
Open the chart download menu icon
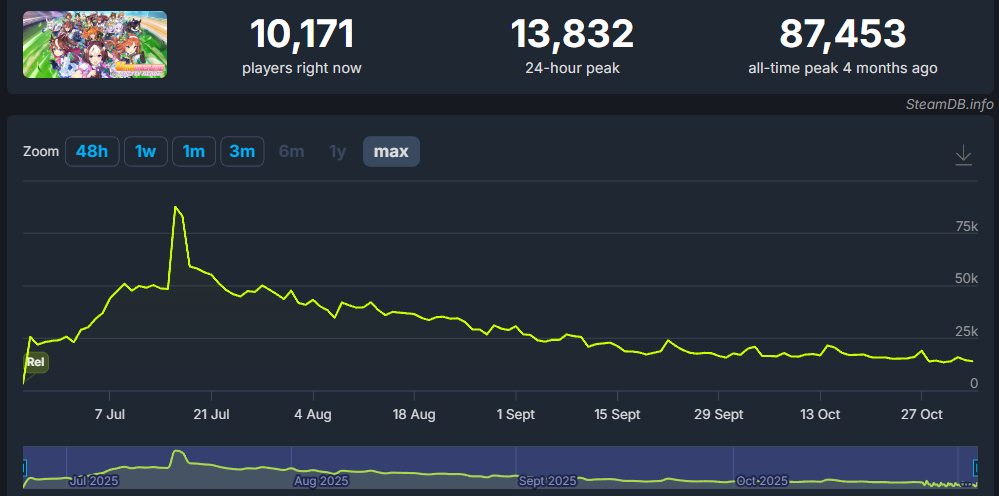[963, 155]
